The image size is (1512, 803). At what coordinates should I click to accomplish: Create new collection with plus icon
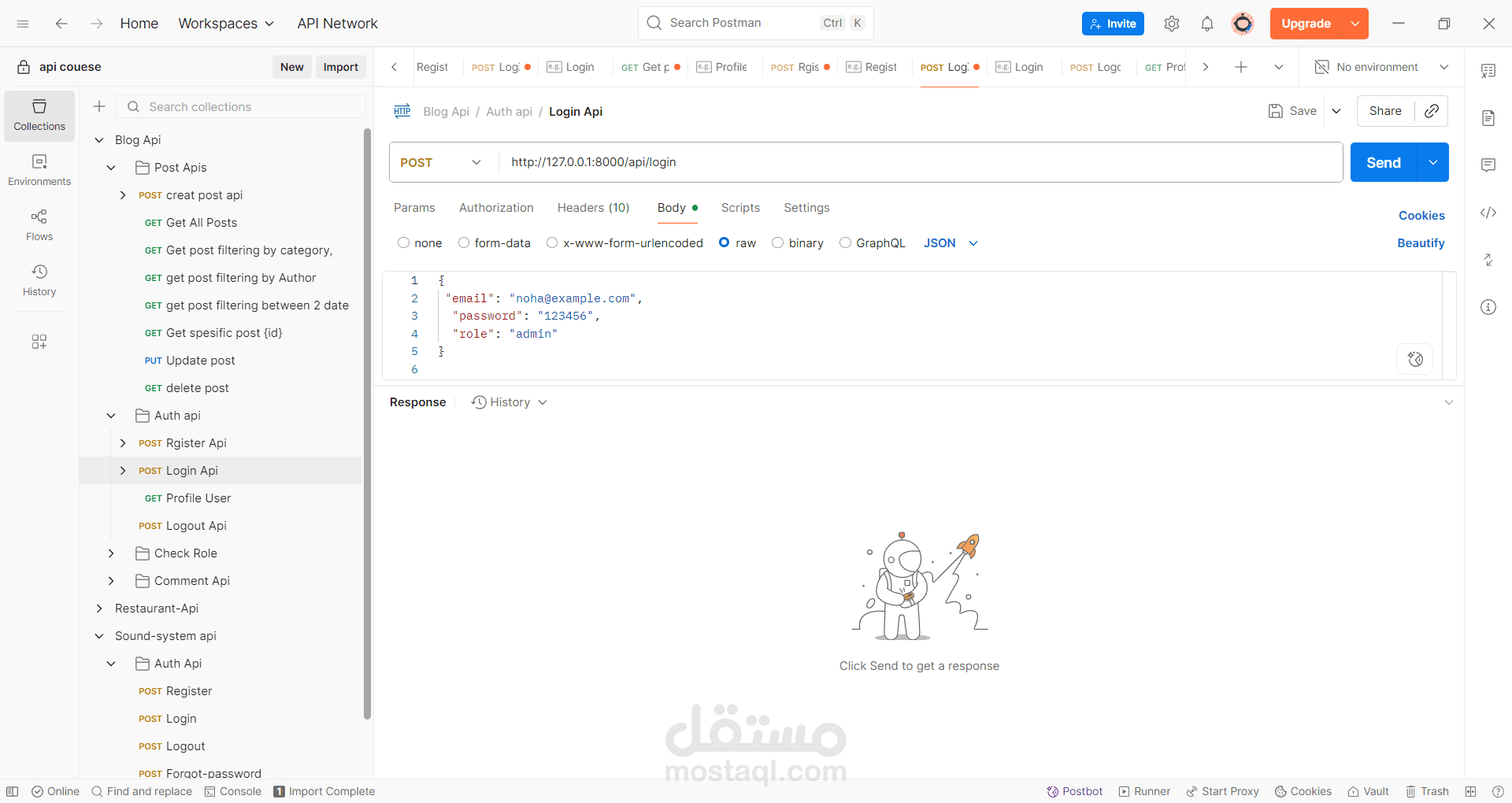click(99, 106)
